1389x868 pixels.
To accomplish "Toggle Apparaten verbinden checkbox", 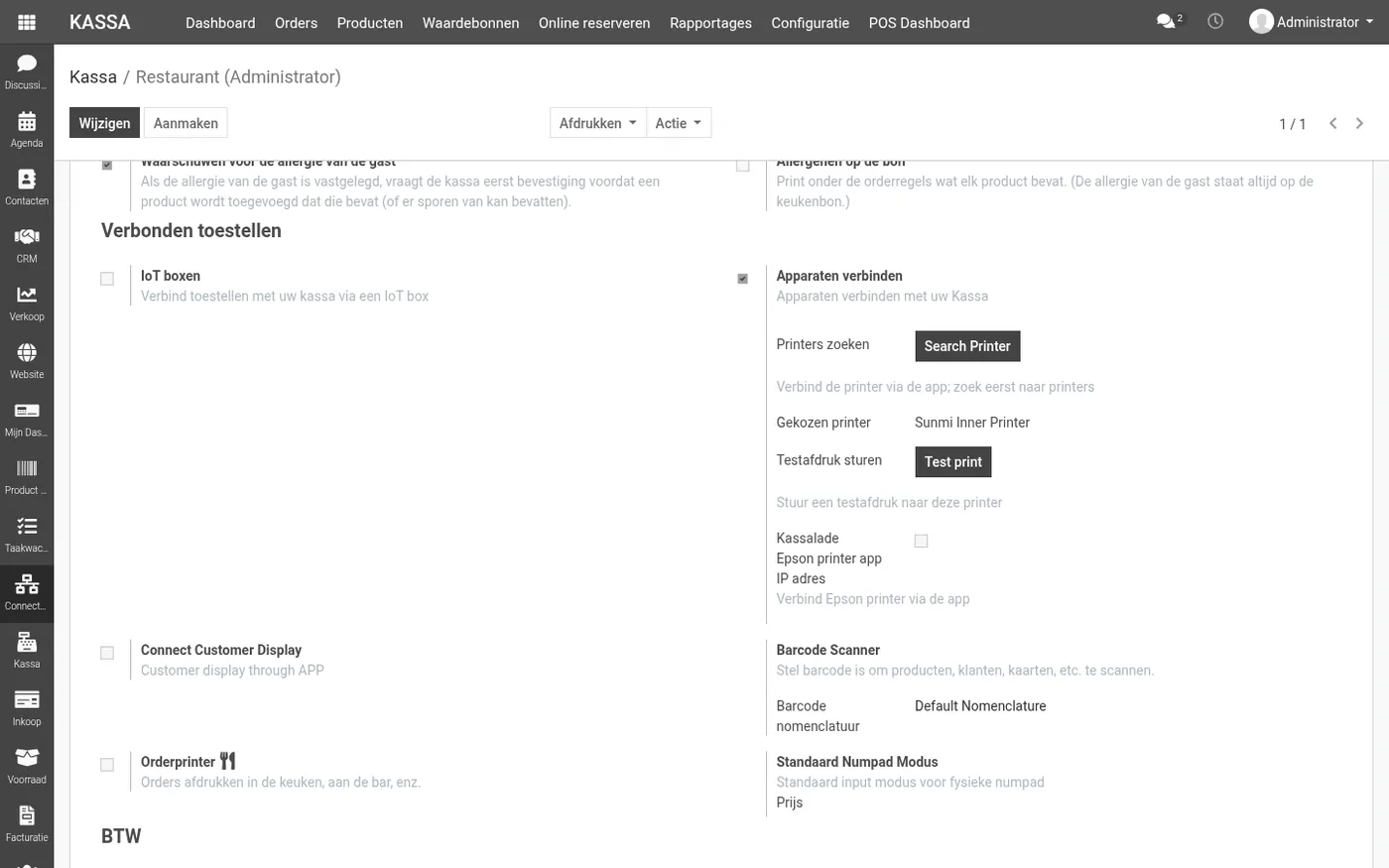I will point(742,279).
